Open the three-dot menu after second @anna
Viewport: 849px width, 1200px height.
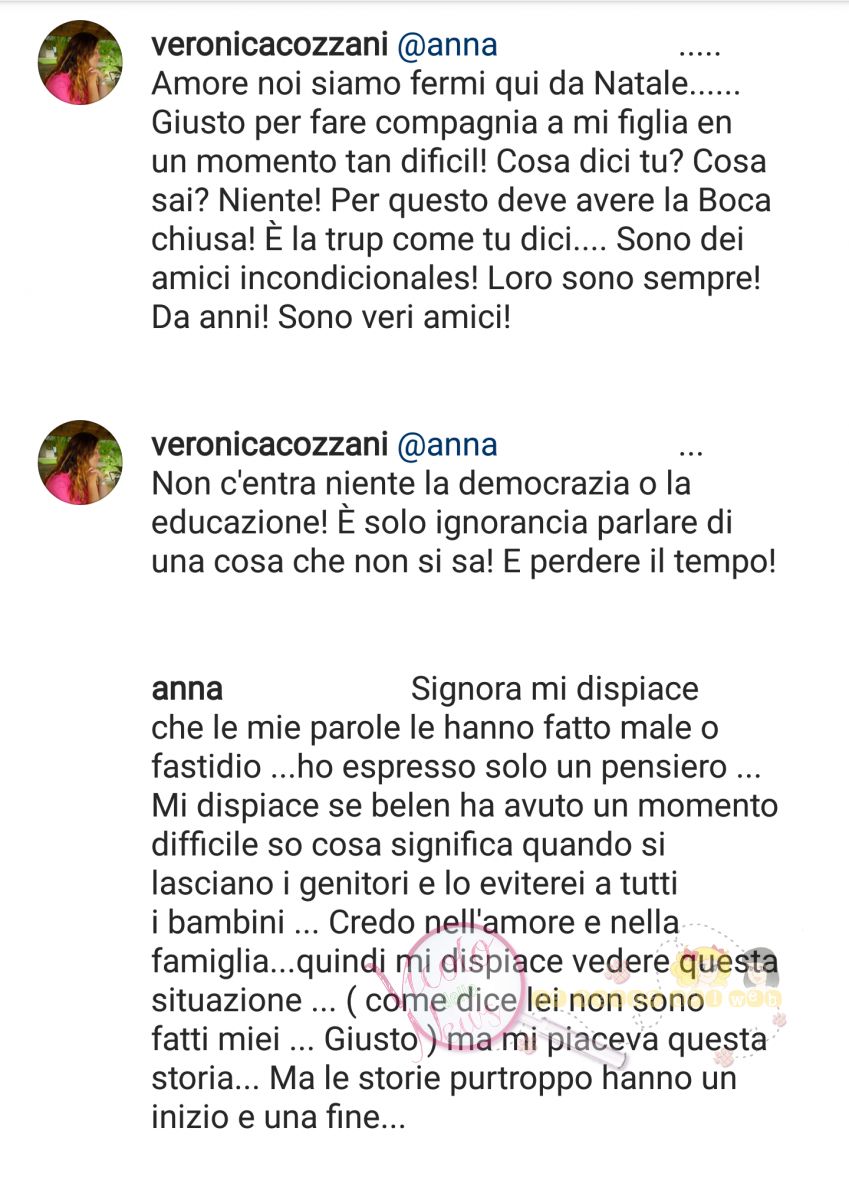tap(692, 449)
